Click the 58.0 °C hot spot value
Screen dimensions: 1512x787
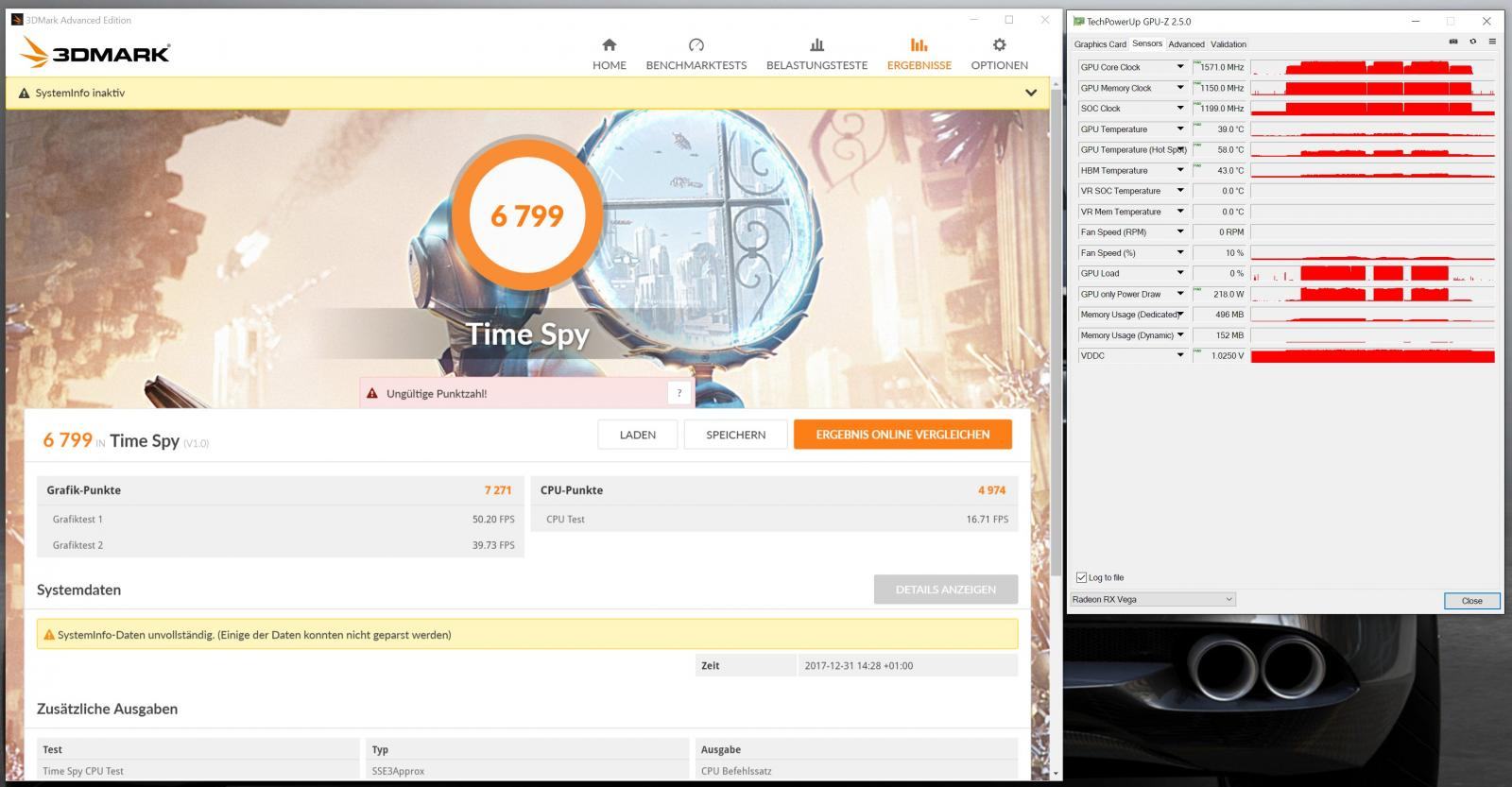click(1219, 149)
